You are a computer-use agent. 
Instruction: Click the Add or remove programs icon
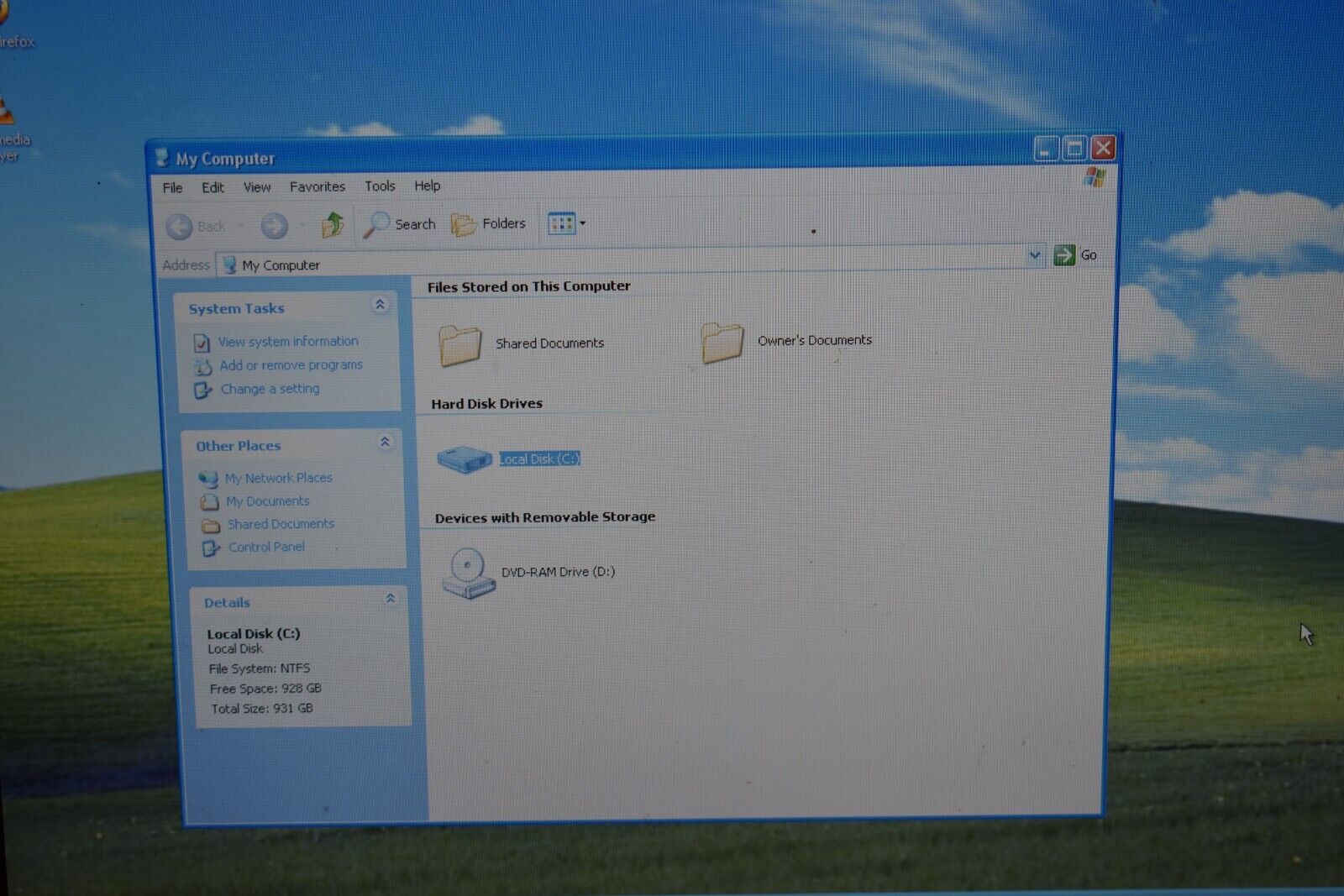click(202, 367)
